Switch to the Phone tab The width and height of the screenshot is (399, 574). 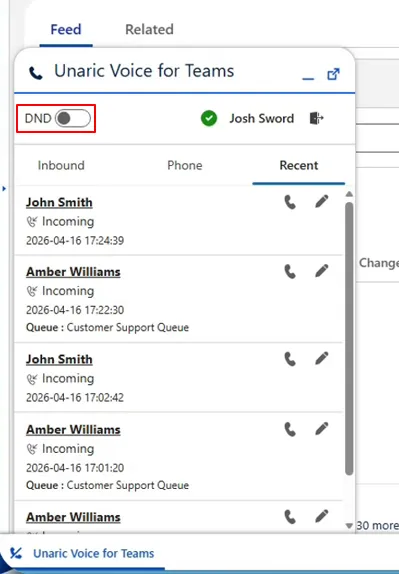[x=185, y=165]
